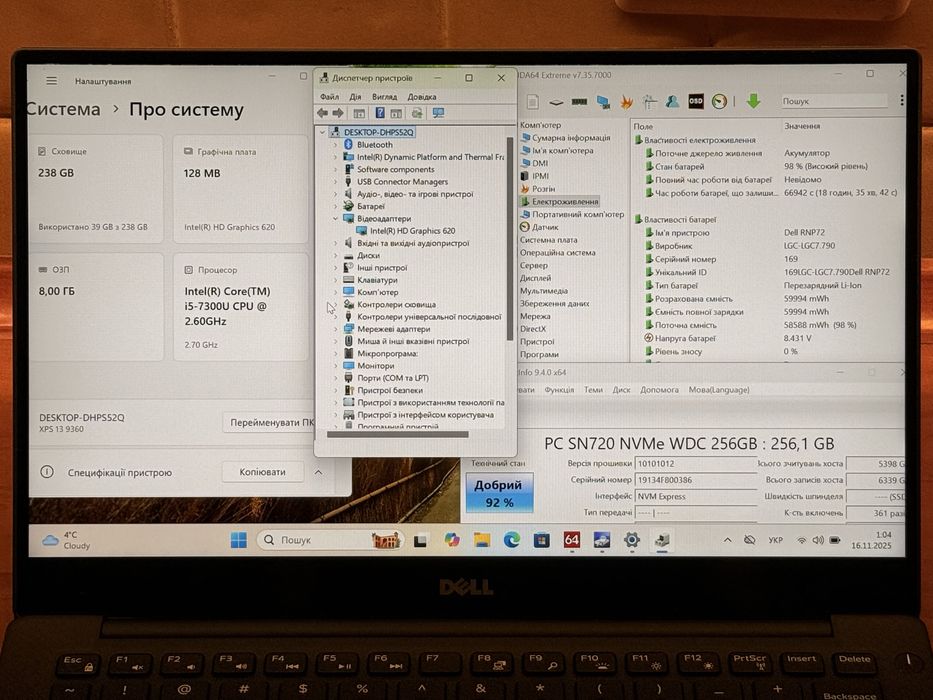The width and height of the screenshot is (933, 700).
Task: Click the Help icon in Device Manager toolbar
Action: pyautogui.click(x=380, y=112)
